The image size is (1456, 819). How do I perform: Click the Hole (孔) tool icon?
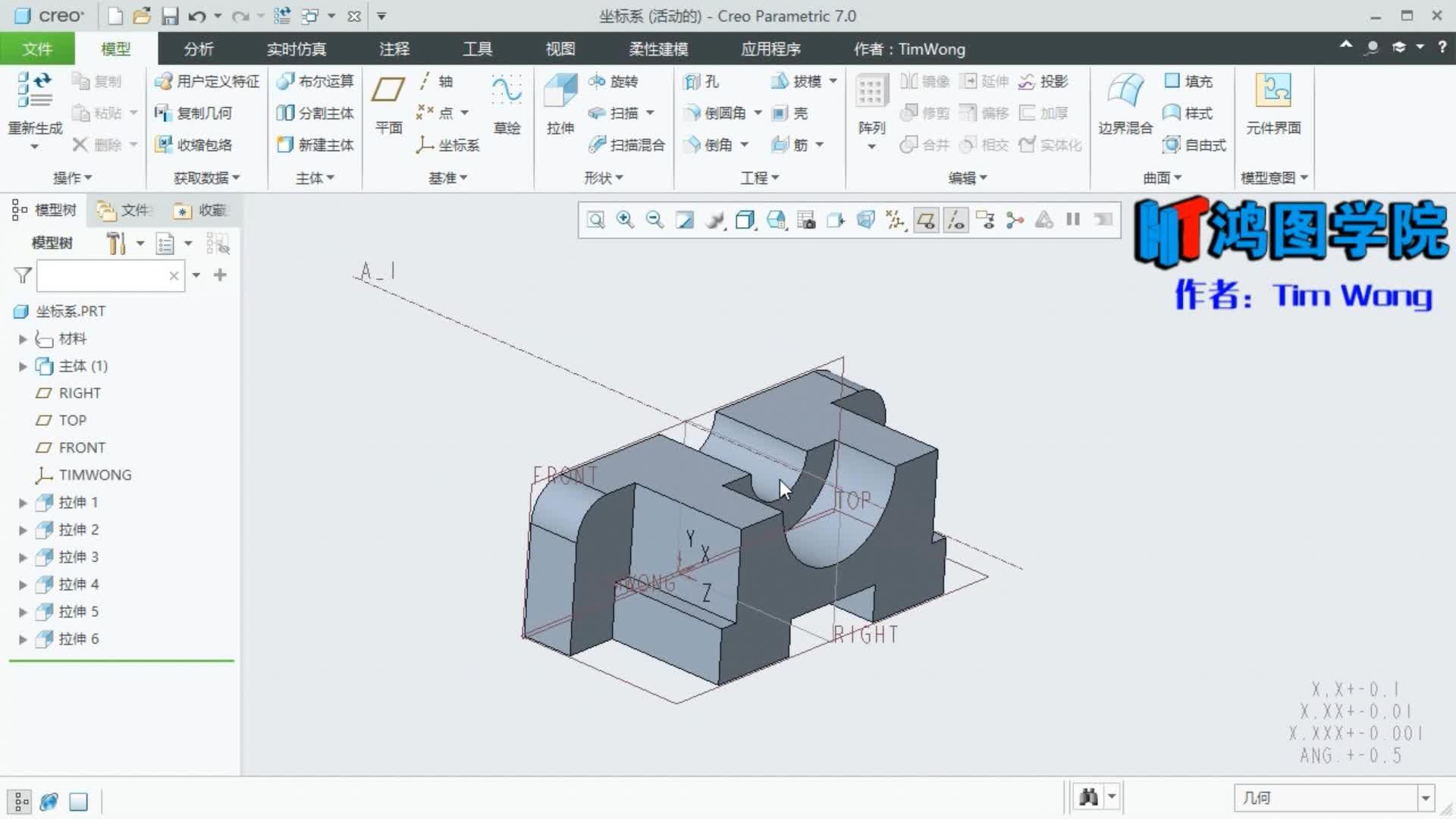tap(701, 81)
